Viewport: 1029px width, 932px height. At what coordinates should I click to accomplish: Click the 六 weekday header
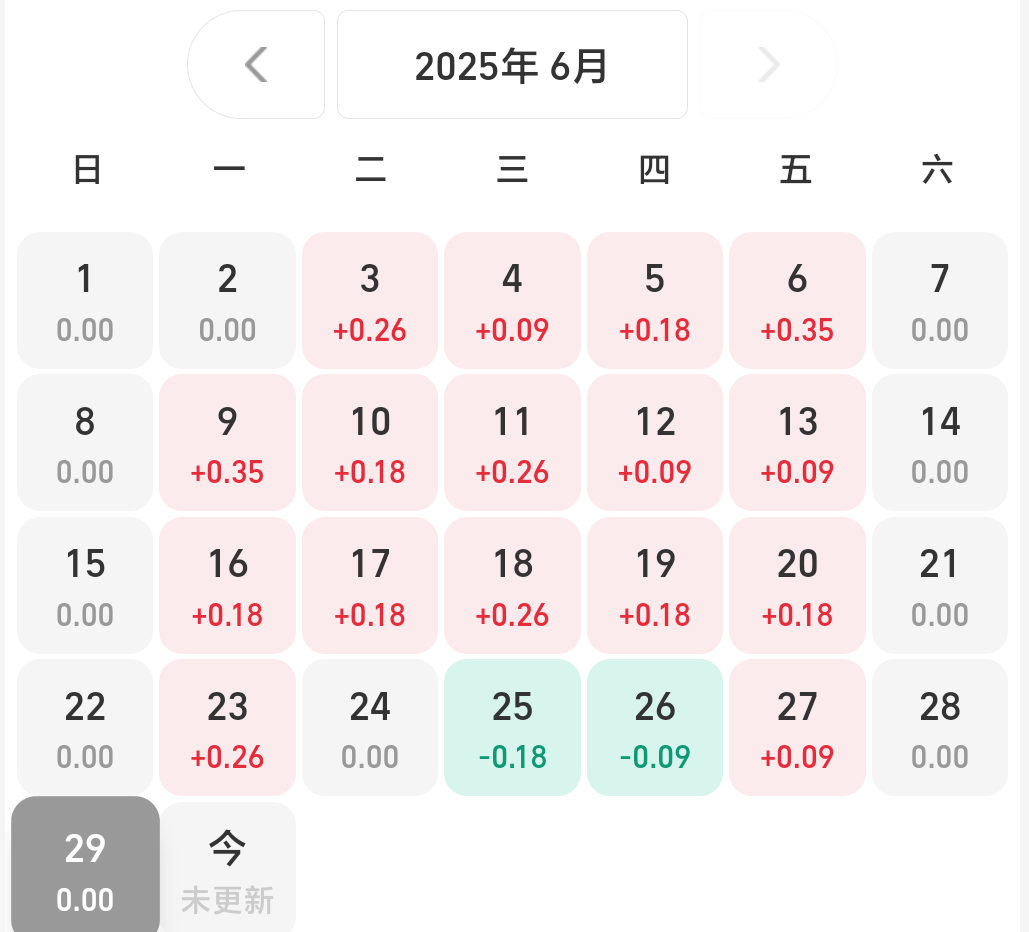937,169
